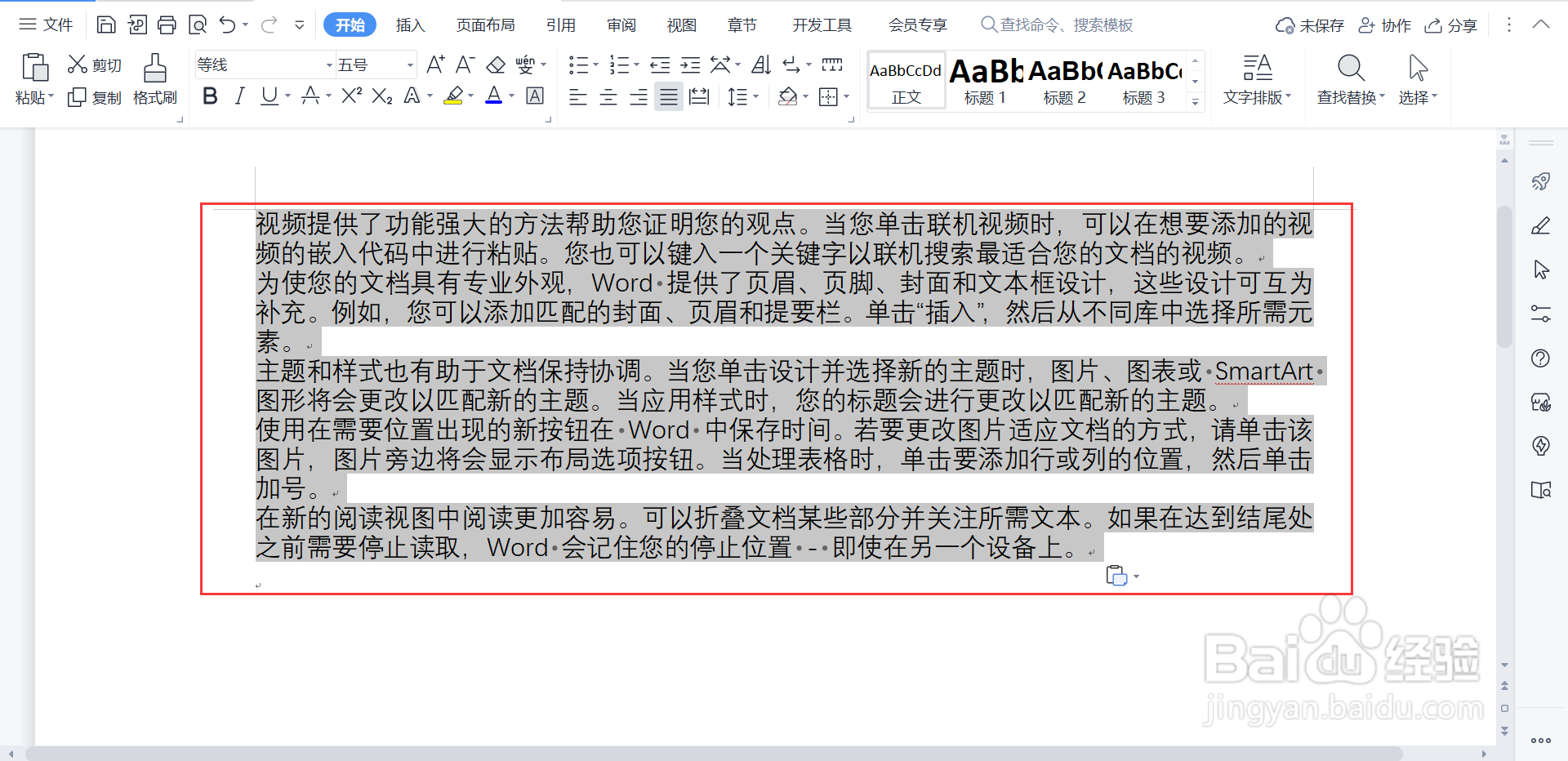Apply the 正文 style
1568x761 pixels.
906,80
